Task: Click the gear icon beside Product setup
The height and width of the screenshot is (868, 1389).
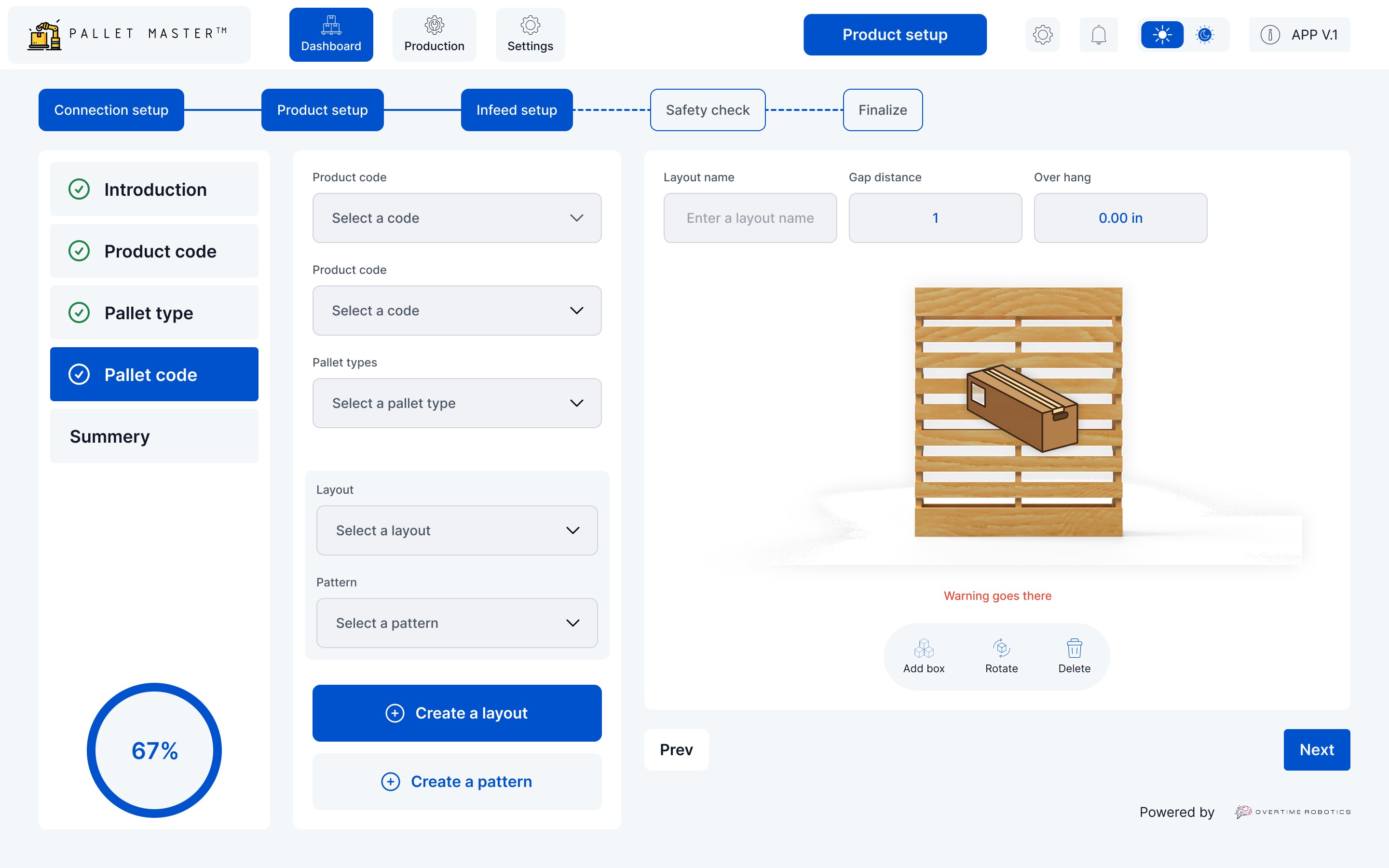Action: [1042, 35]
